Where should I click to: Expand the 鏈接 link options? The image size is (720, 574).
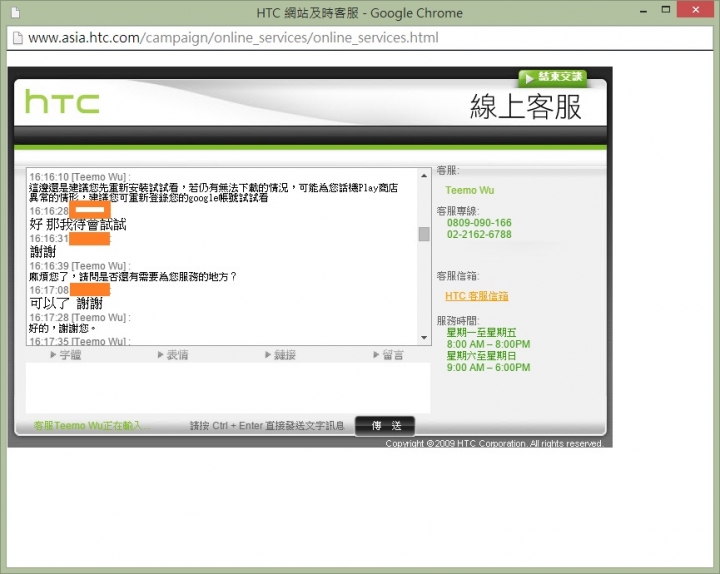point(280,355)
